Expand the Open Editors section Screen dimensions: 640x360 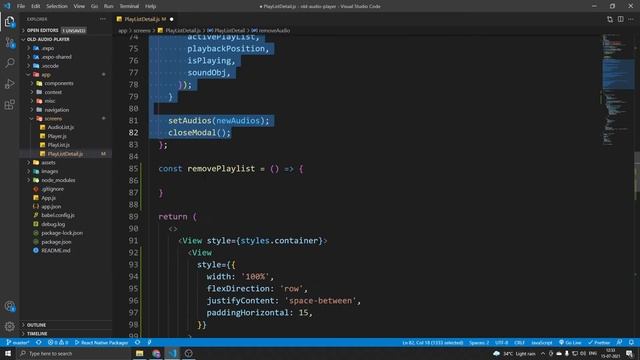pos(66,30)
